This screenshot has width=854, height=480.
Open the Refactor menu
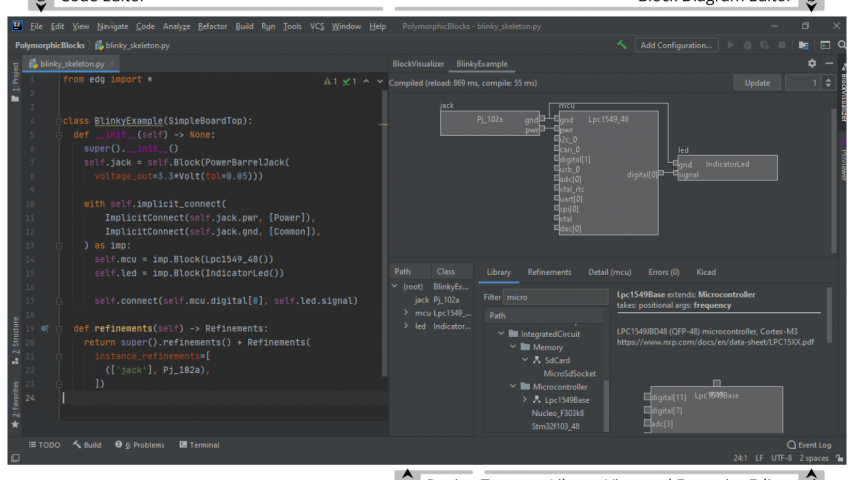[212, 26]
